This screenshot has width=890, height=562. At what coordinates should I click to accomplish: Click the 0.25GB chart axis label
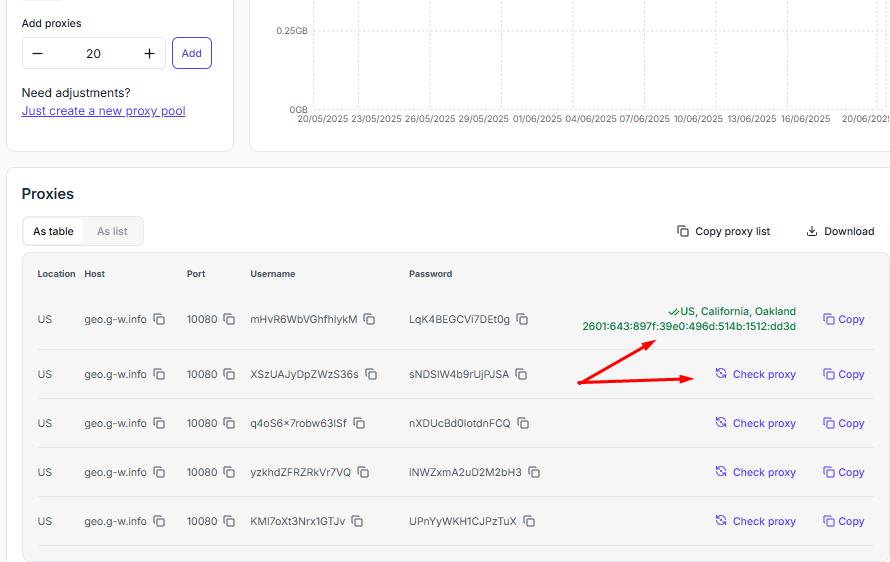292,31
